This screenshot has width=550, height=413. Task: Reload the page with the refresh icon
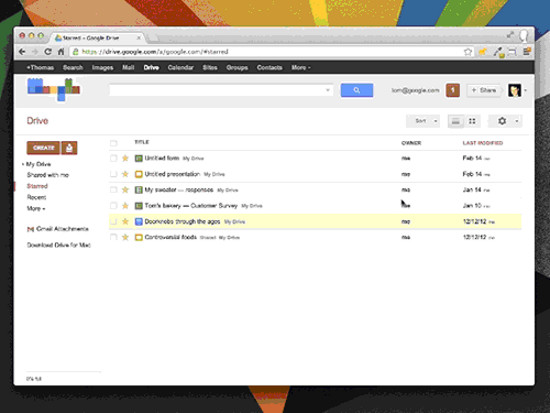tap(48, 52)
